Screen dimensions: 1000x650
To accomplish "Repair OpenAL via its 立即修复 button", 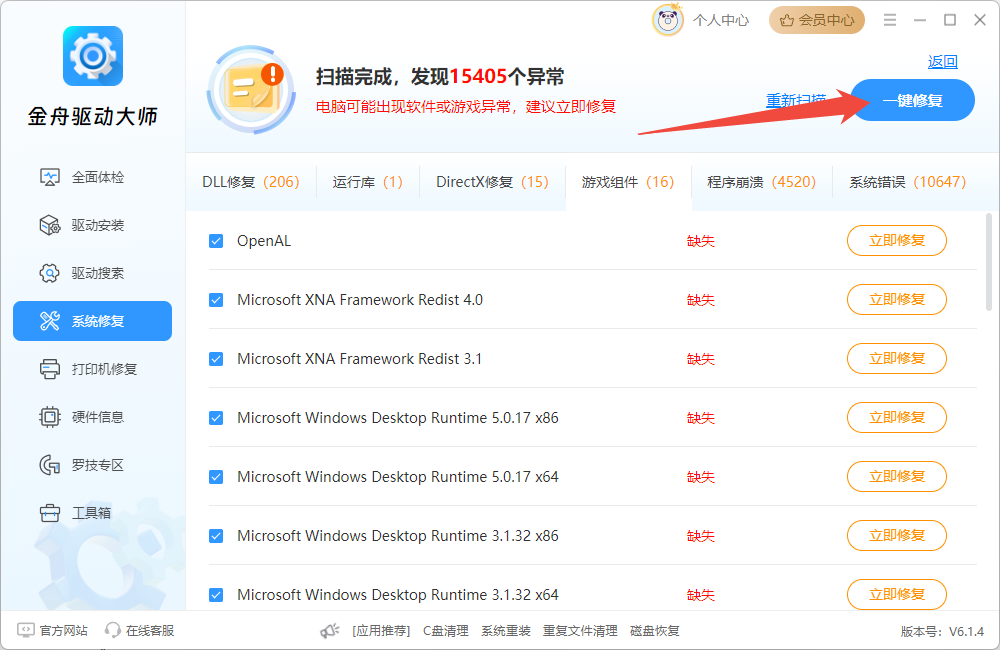I will [x=896, y=240].
